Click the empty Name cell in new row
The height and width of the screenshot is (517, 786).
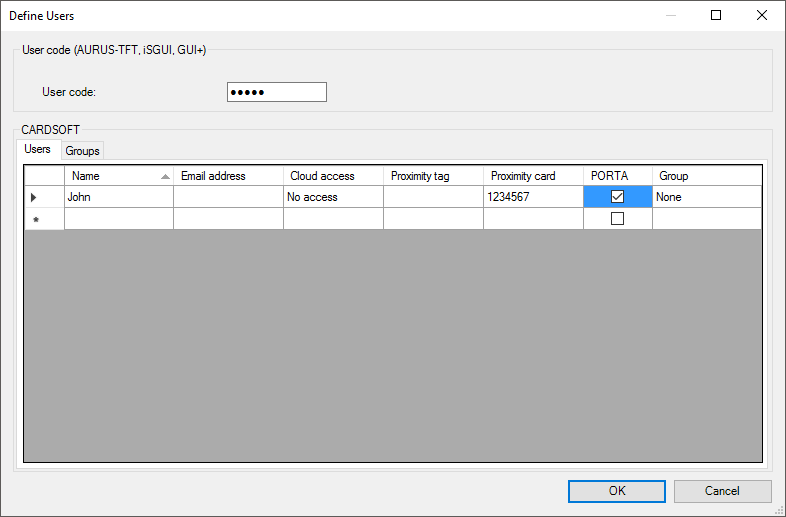click(118, 219)
